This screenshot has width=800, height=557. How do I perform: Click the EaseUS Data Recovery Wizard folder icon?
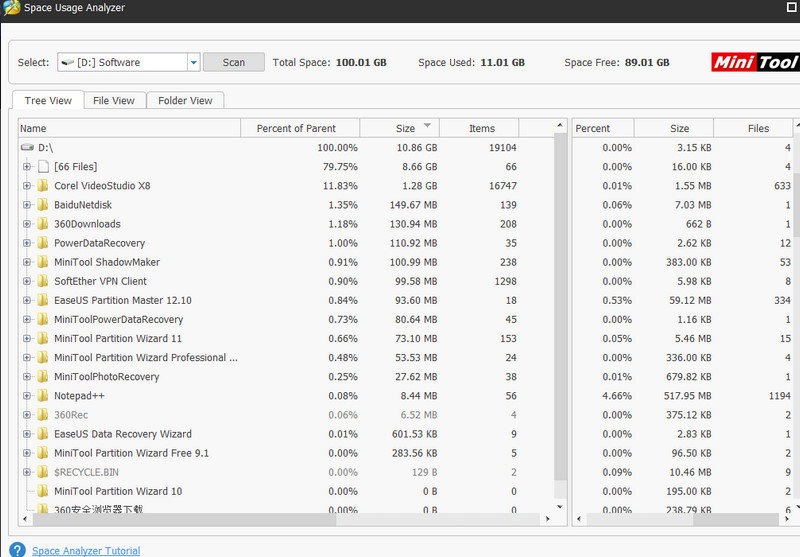point(43,434)
